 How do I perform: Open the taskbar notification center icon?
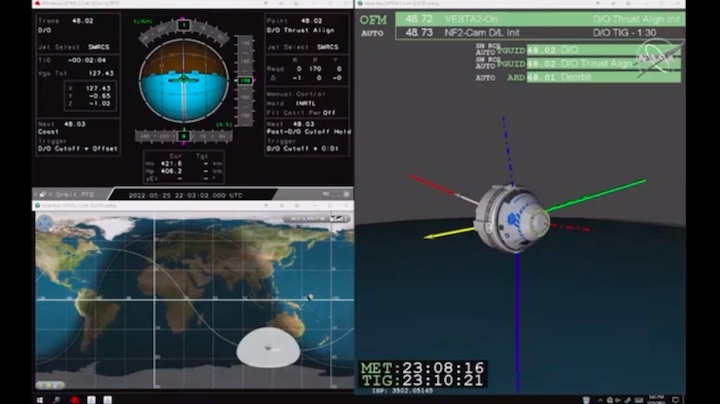(x=675, y=400)
